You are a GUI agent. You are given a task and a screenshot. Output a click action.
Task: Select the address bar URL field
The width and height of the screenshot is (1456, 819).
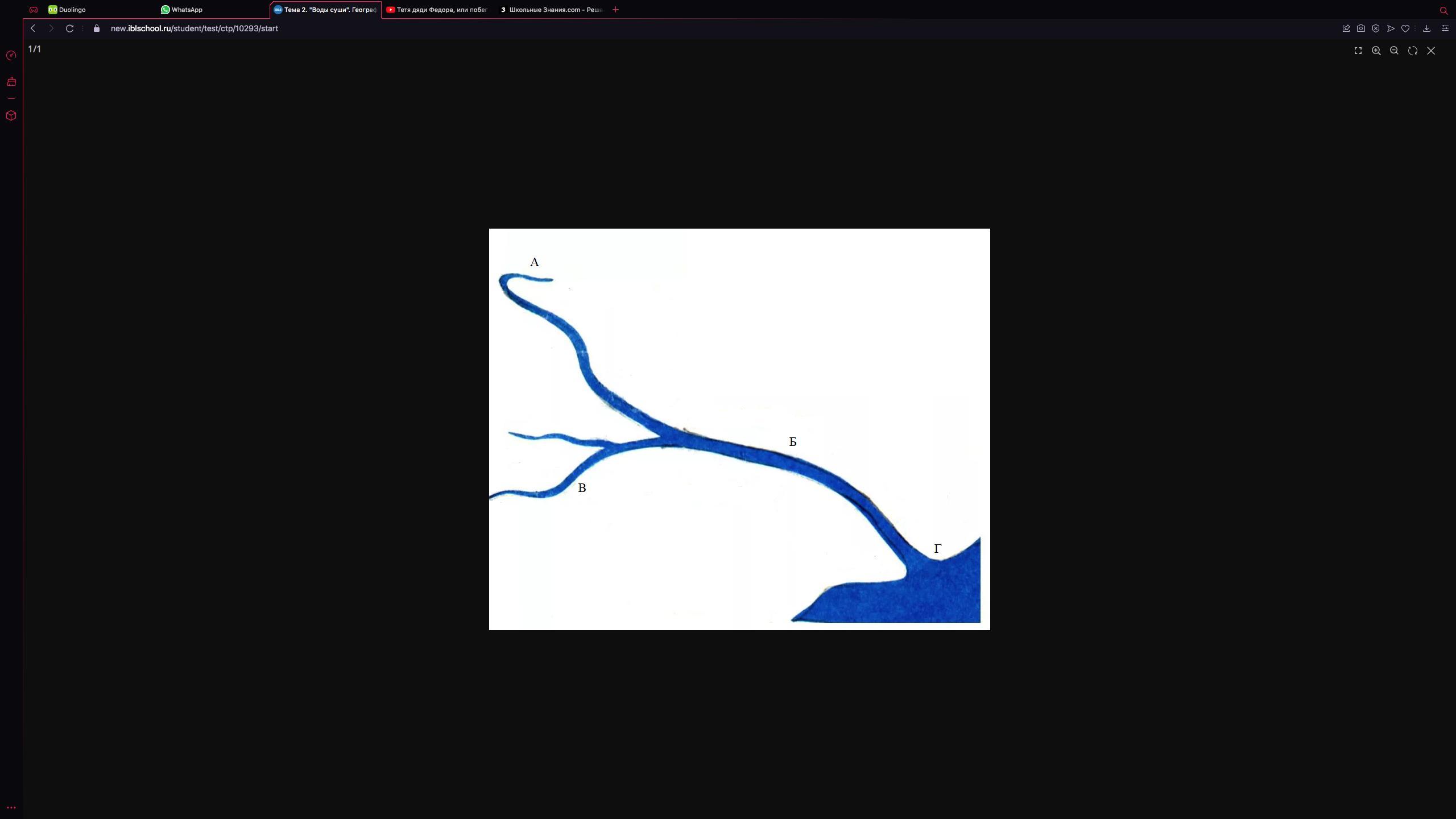pyautogui.click(x=194, y=28)
